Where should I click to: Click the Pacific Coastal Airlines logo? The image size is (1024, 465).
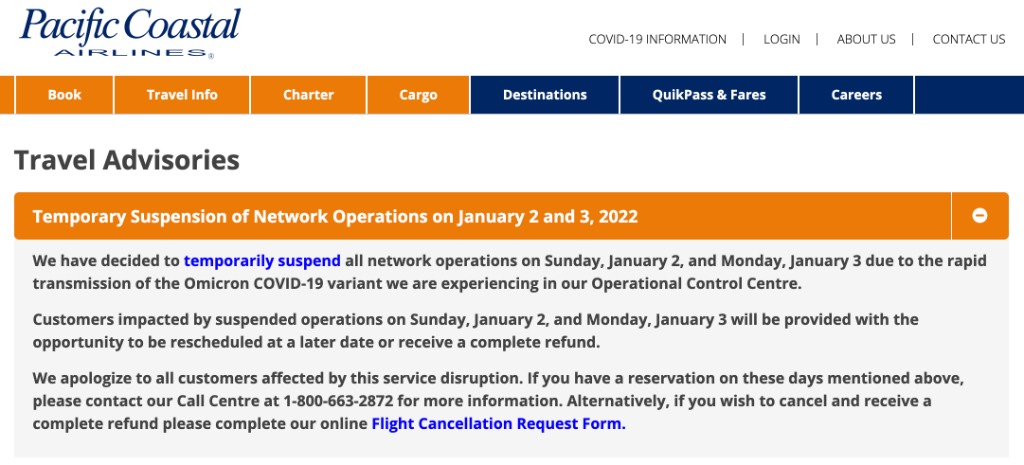coord(130,32)
